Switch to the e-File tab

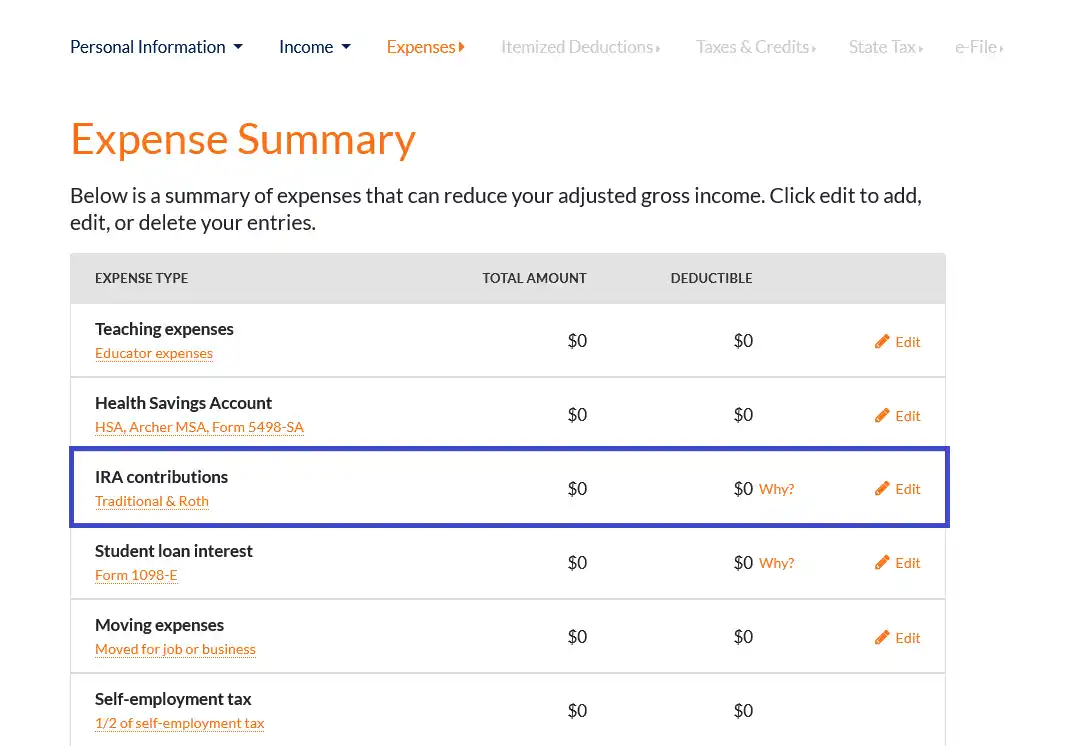(978, 46)
